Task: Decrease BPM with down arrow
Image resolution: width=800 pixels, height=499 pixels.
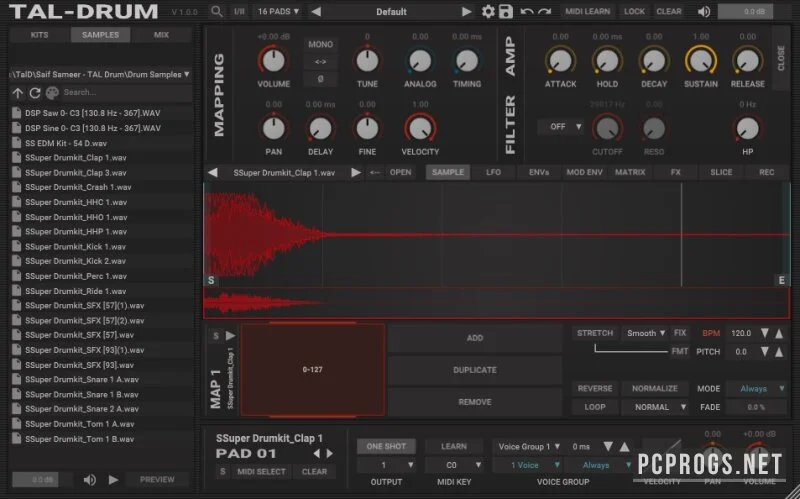Action: point(764,333)
